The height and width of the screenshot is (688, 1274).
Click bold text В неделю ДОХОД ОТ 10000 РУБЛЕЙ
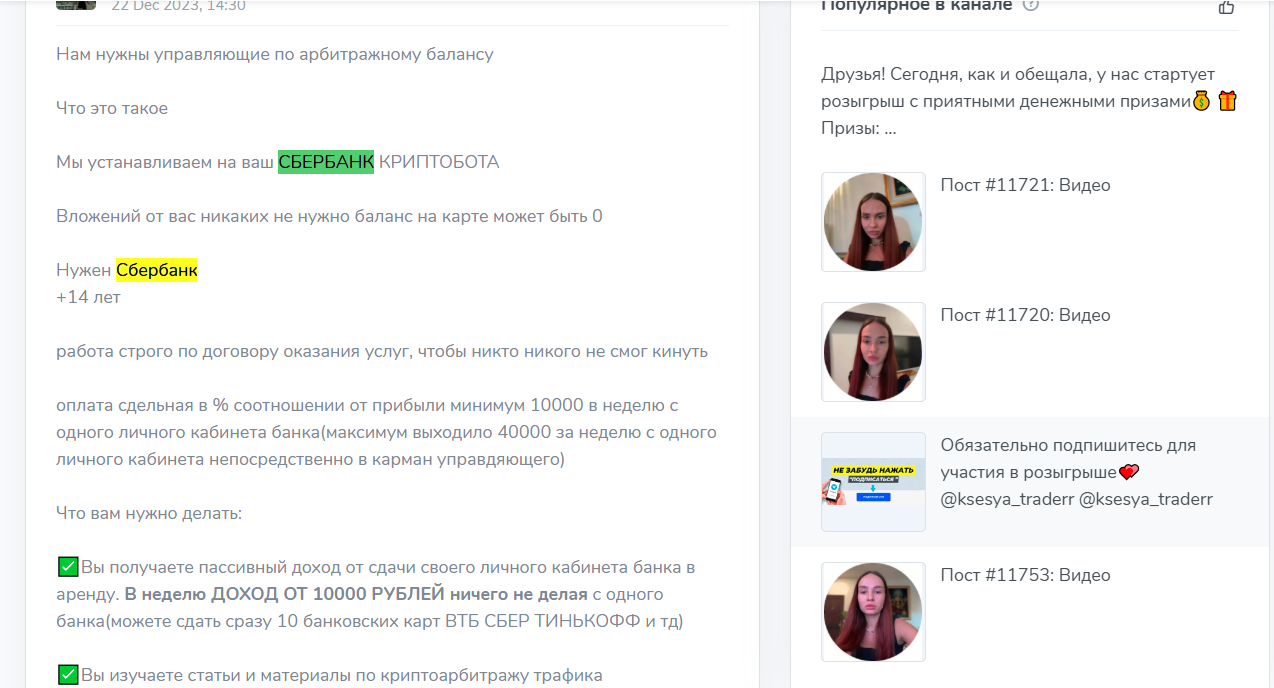point(285,594)
